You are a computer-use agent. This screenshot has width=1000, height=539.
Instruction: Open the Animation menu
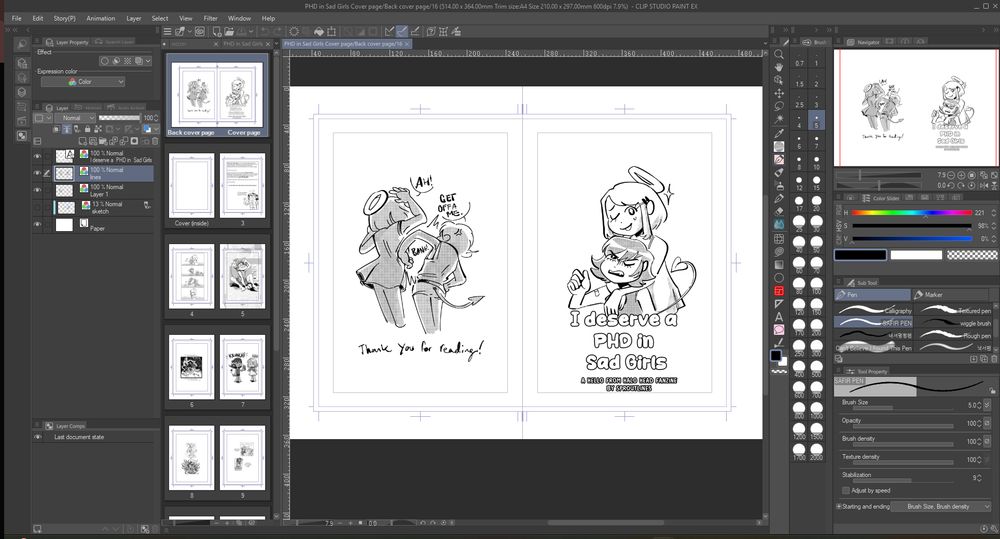101,18
